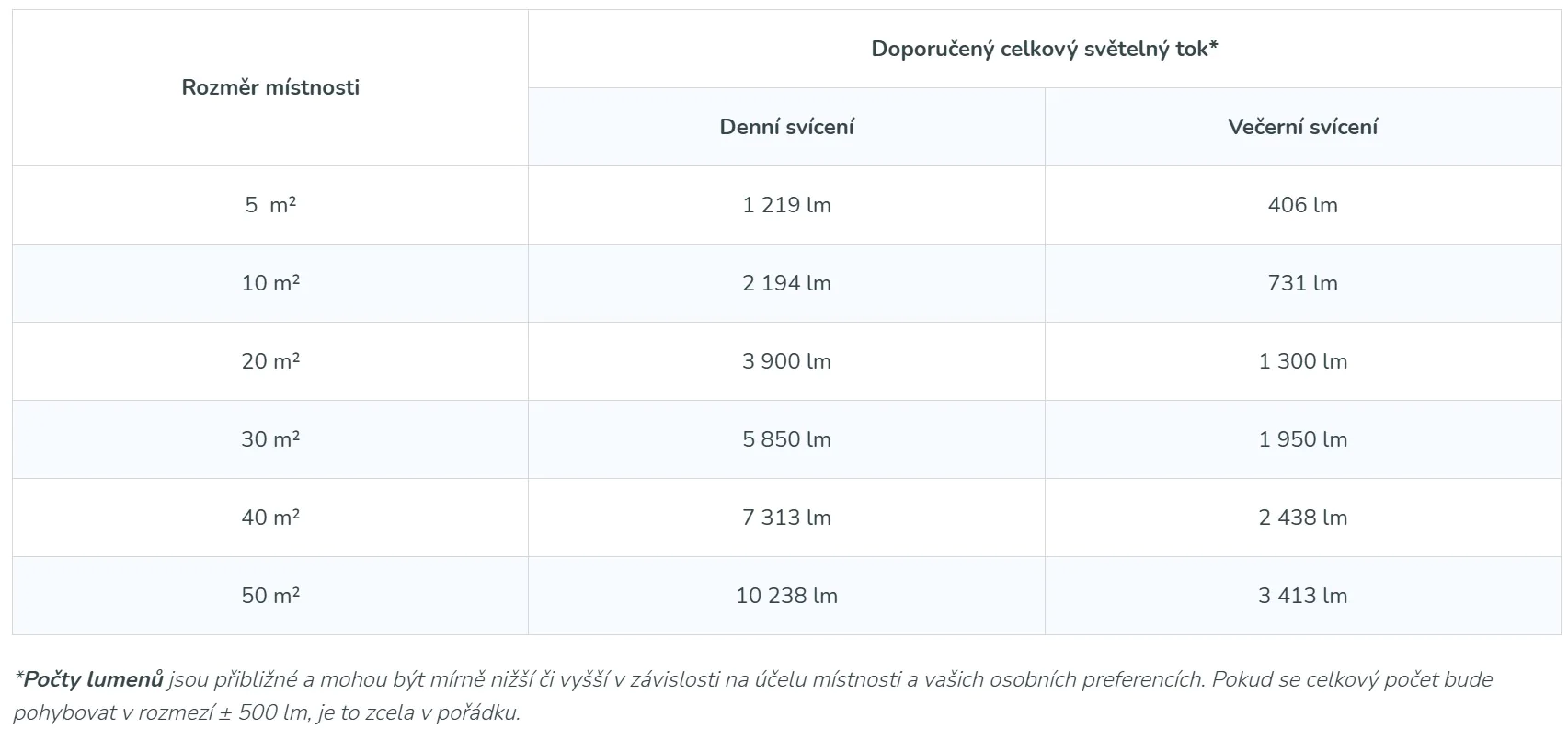1568x740 pixels.
Task: Click the 10 238 lm value
Action: coord(786,596)
